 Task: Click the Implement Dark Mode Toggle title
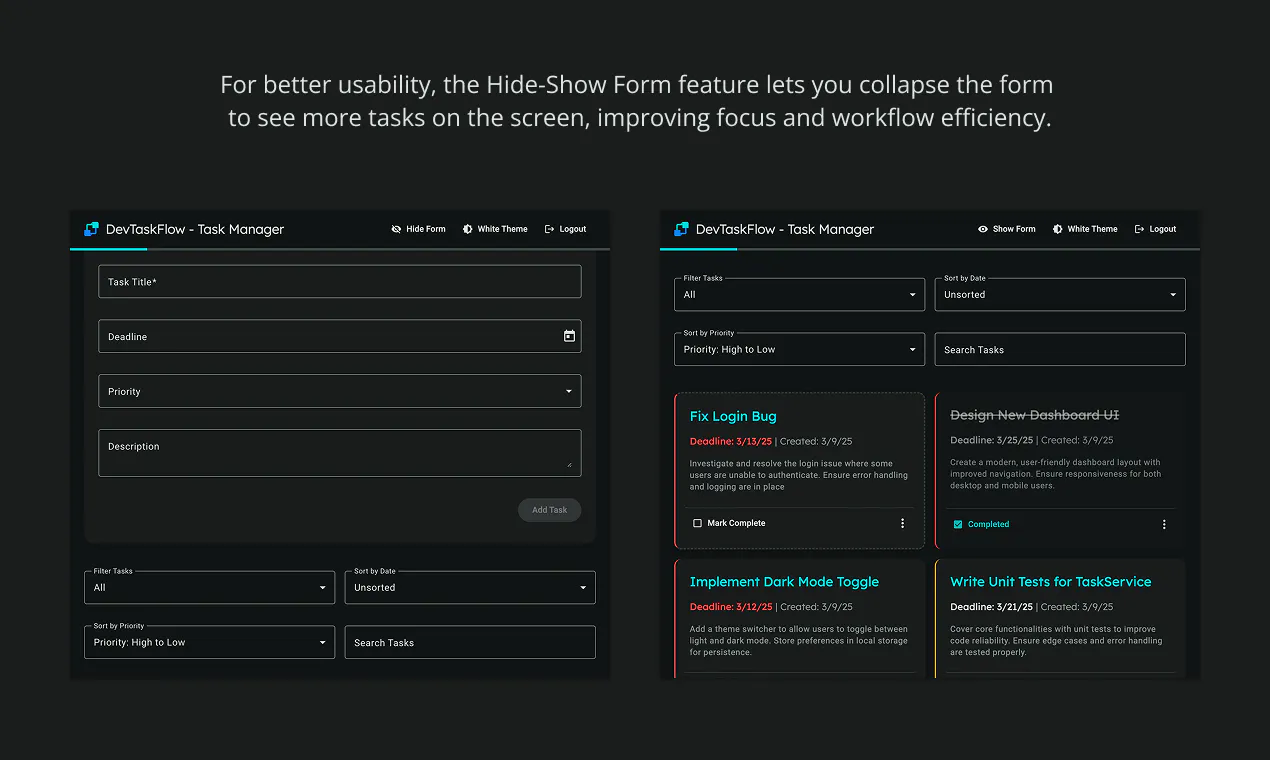(x=784, y=581)
